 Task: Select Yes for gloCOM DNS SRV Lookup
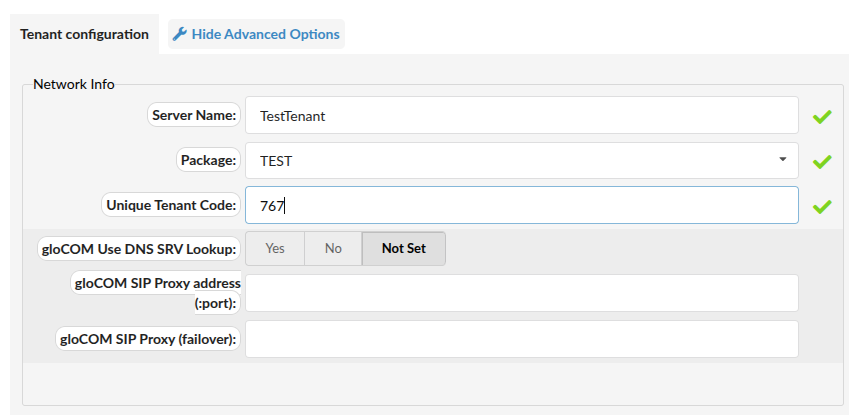coord(275,248)
